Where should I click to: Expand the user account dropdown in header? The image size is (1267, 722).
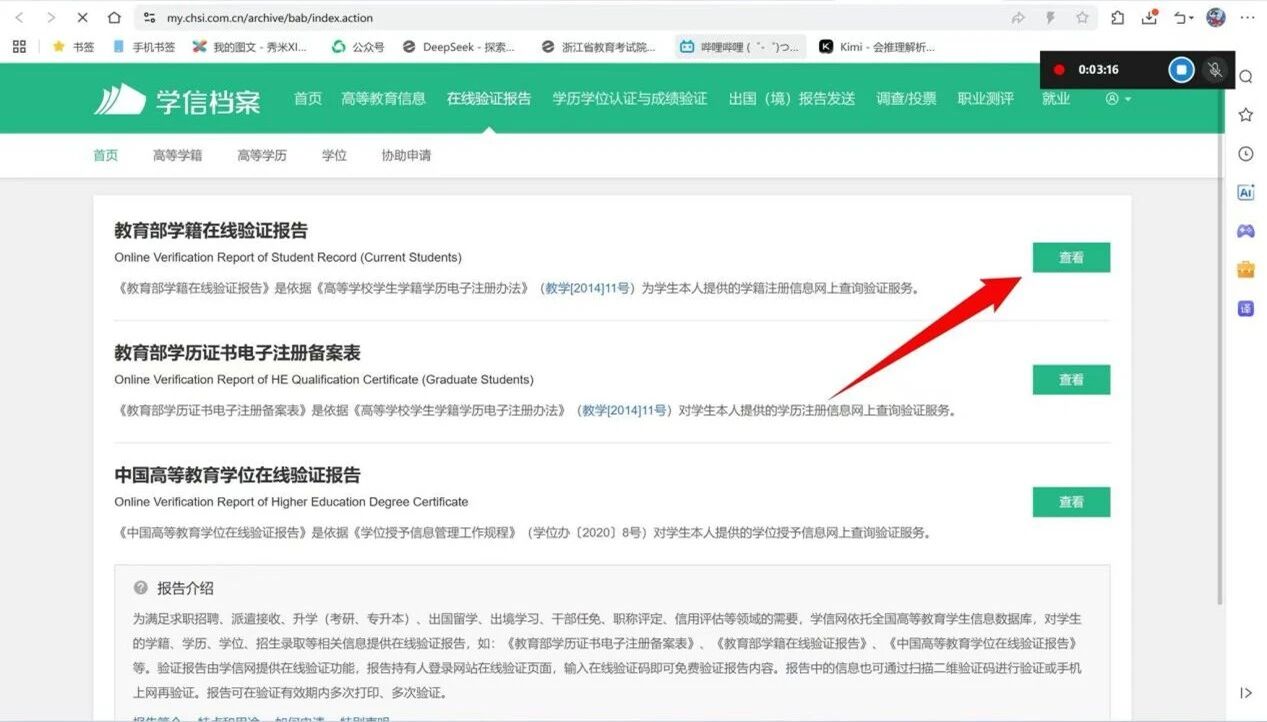(x=1118, y=99)
